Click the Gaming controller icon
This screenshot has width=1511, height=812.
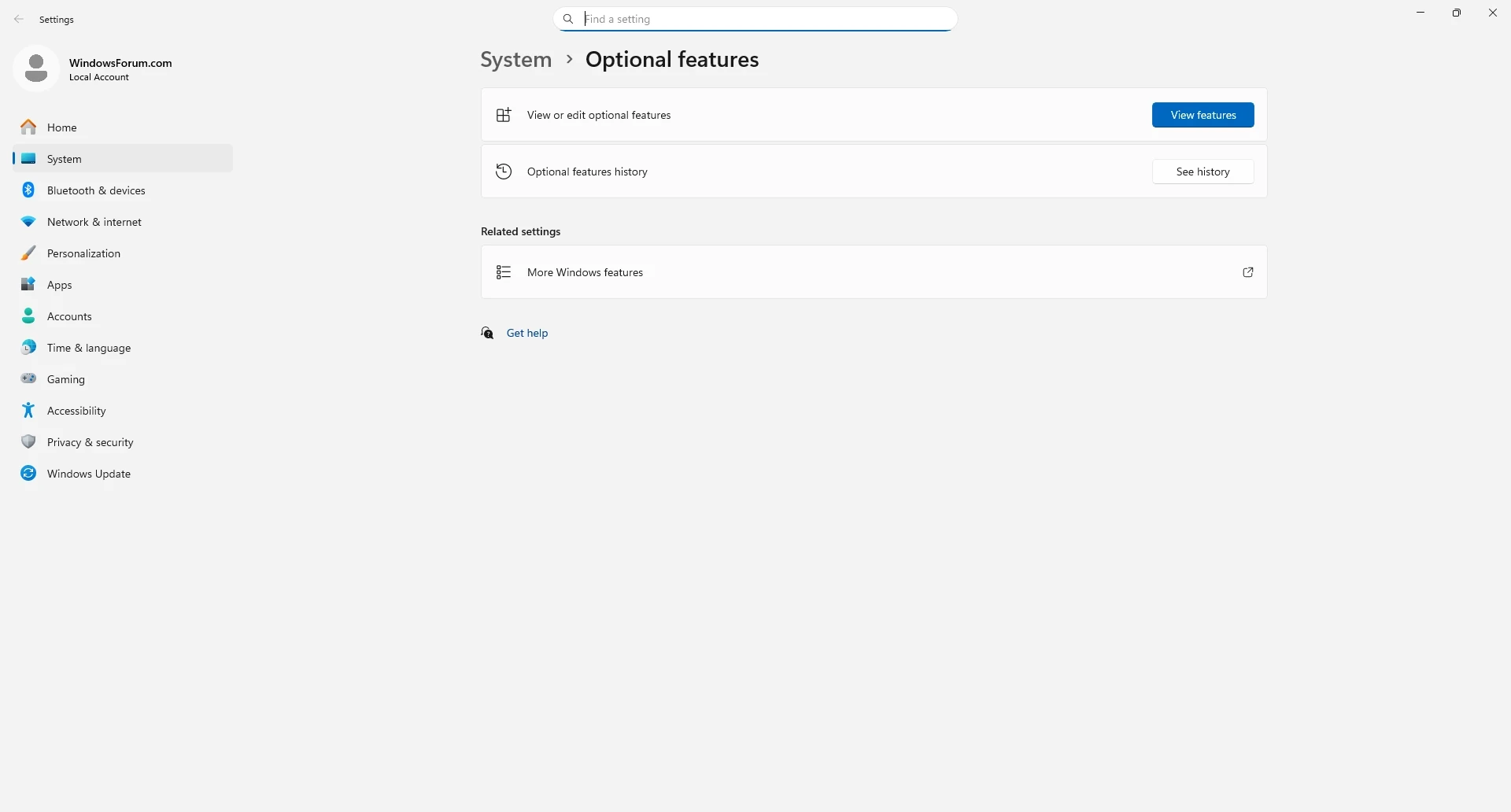coord(28,378)
